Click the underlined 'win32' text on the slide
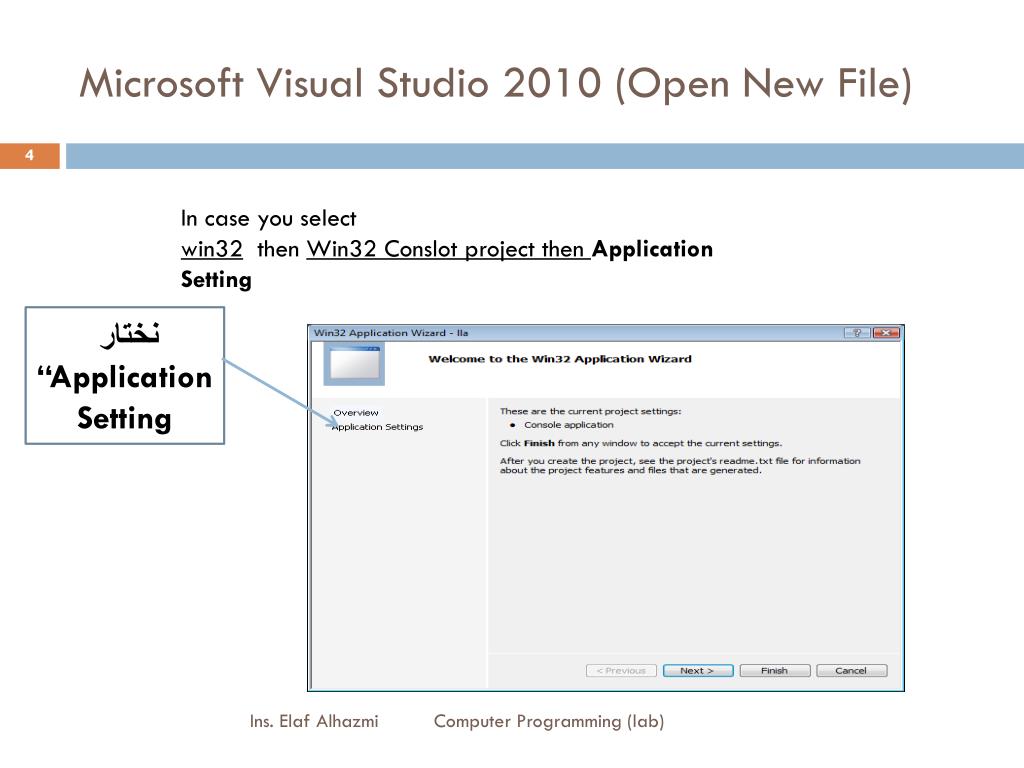This screenshot has width=1024, height=768. (212, 249)
